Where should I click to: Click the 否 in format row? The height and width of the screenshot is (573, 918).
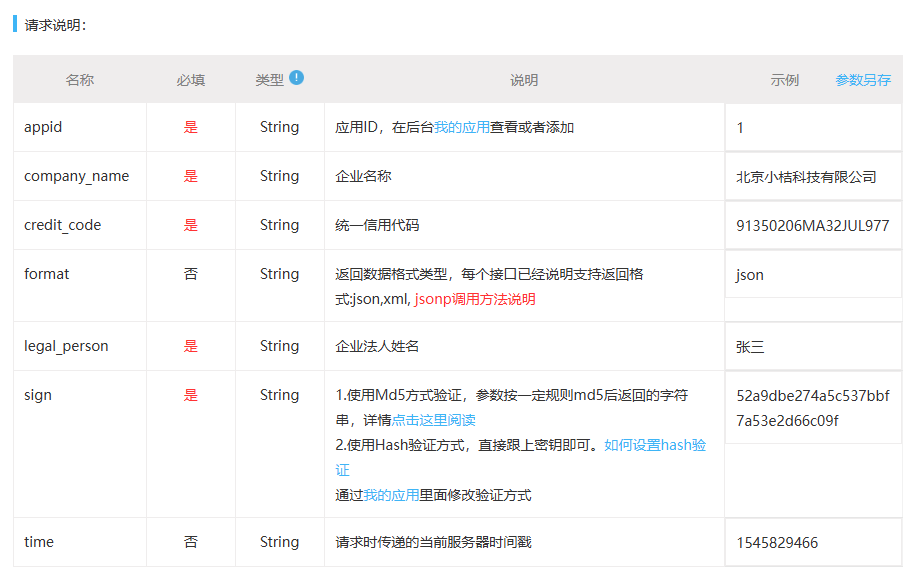click(x=191, y=274)
